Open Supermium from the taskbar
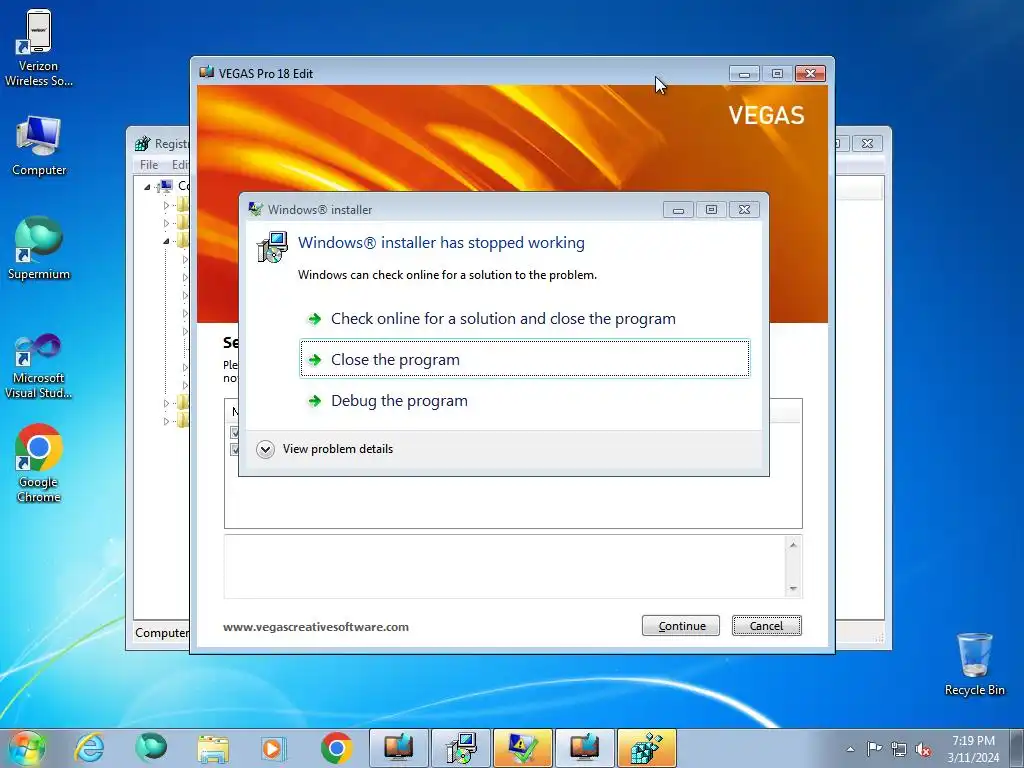Screen dimensions: 1024x768 [x=151, y=748]
